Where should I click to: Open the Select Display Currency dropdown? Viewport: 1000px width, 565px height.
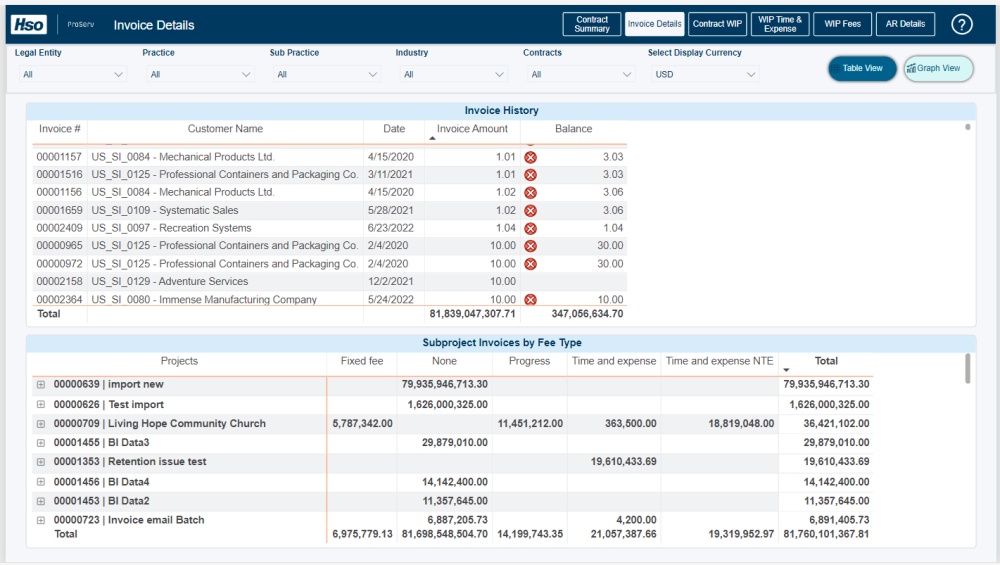pyautogui.click(x=705, y=74)
